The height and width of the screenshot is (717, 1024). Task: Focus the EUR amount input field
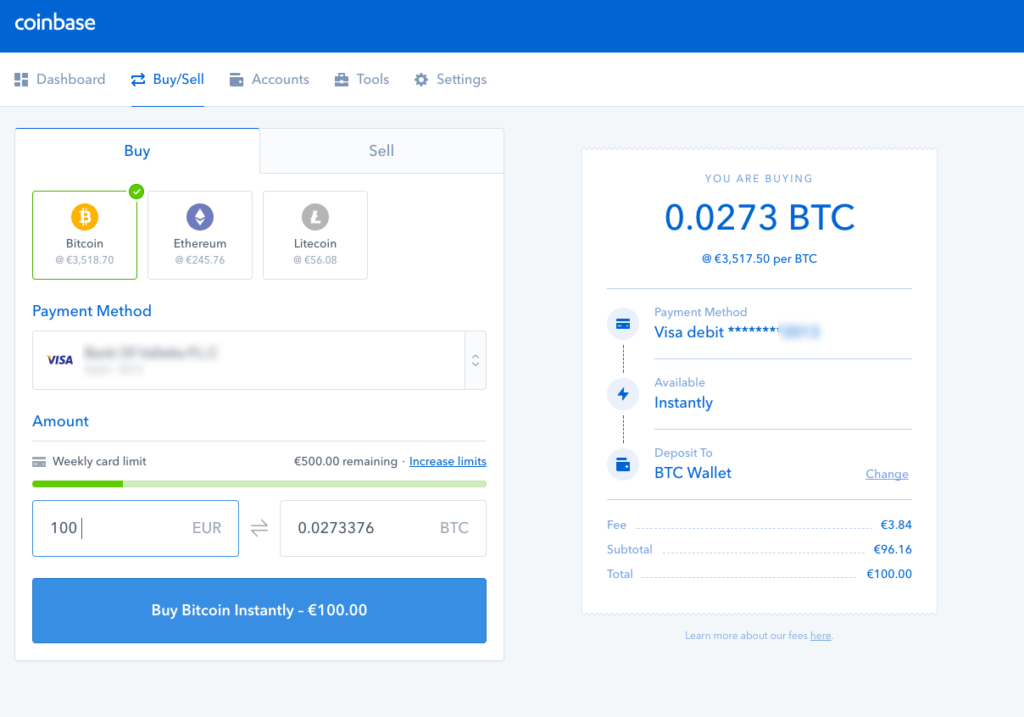tap(136, 528)
